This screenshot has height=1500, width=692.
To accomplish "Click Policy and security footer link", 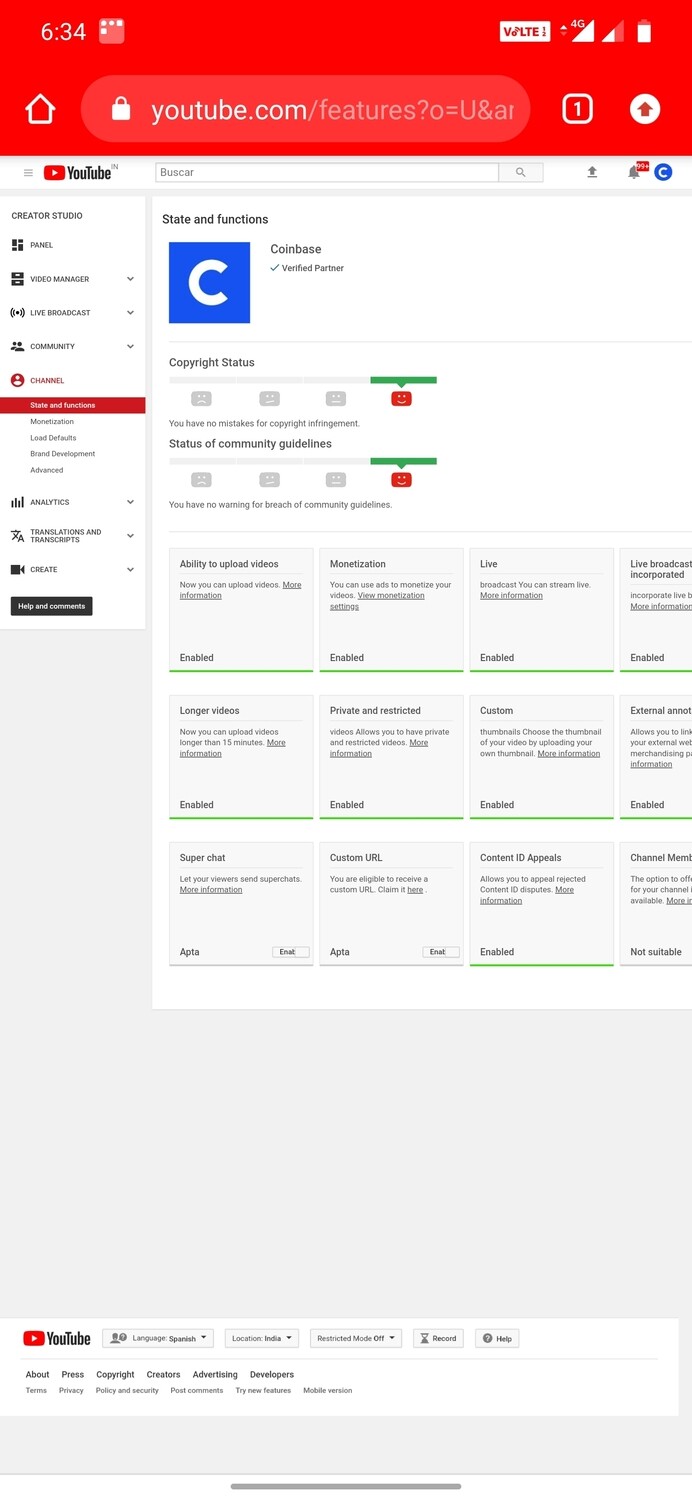I will pyautogui.click(x=127, y=1391).
